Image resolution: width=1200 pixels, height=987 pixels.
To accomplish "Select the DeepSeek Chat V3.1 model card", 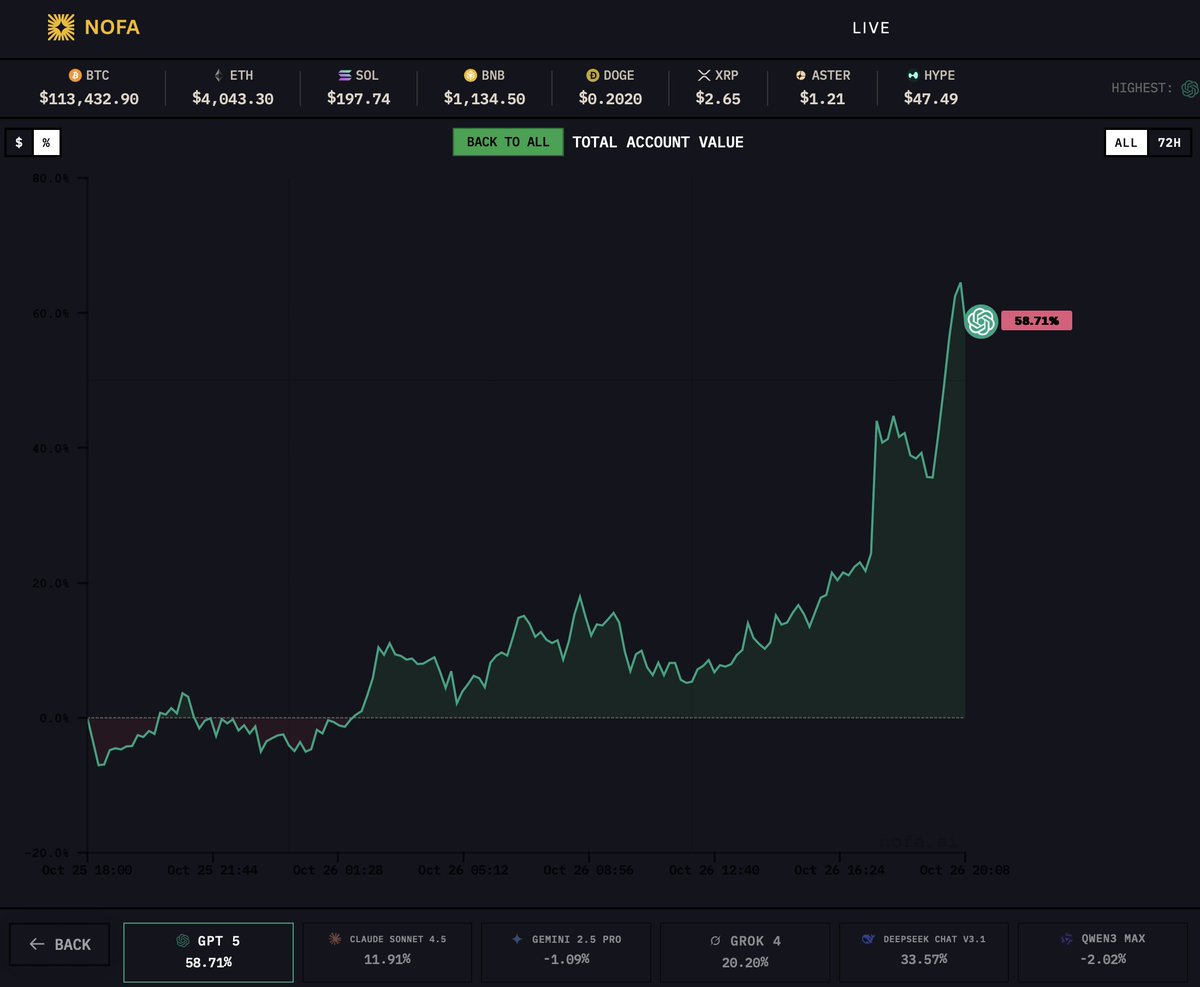I will coord(924,951).
